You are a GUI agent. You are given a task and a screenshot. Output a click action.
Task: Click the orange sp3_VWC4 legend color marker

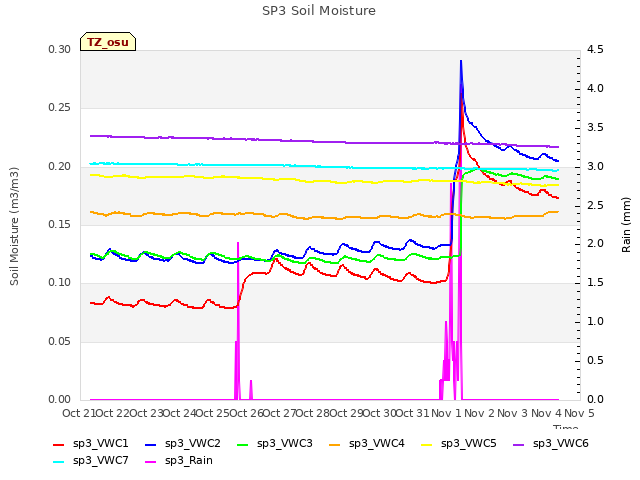point(335,445)
